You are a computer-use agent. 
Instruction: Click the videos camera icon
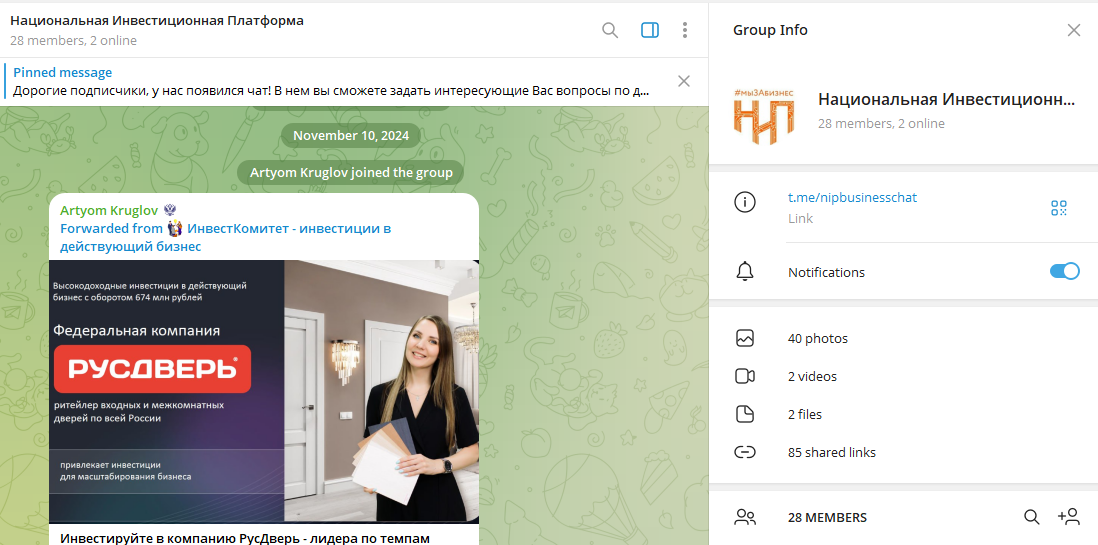point(745,376)
